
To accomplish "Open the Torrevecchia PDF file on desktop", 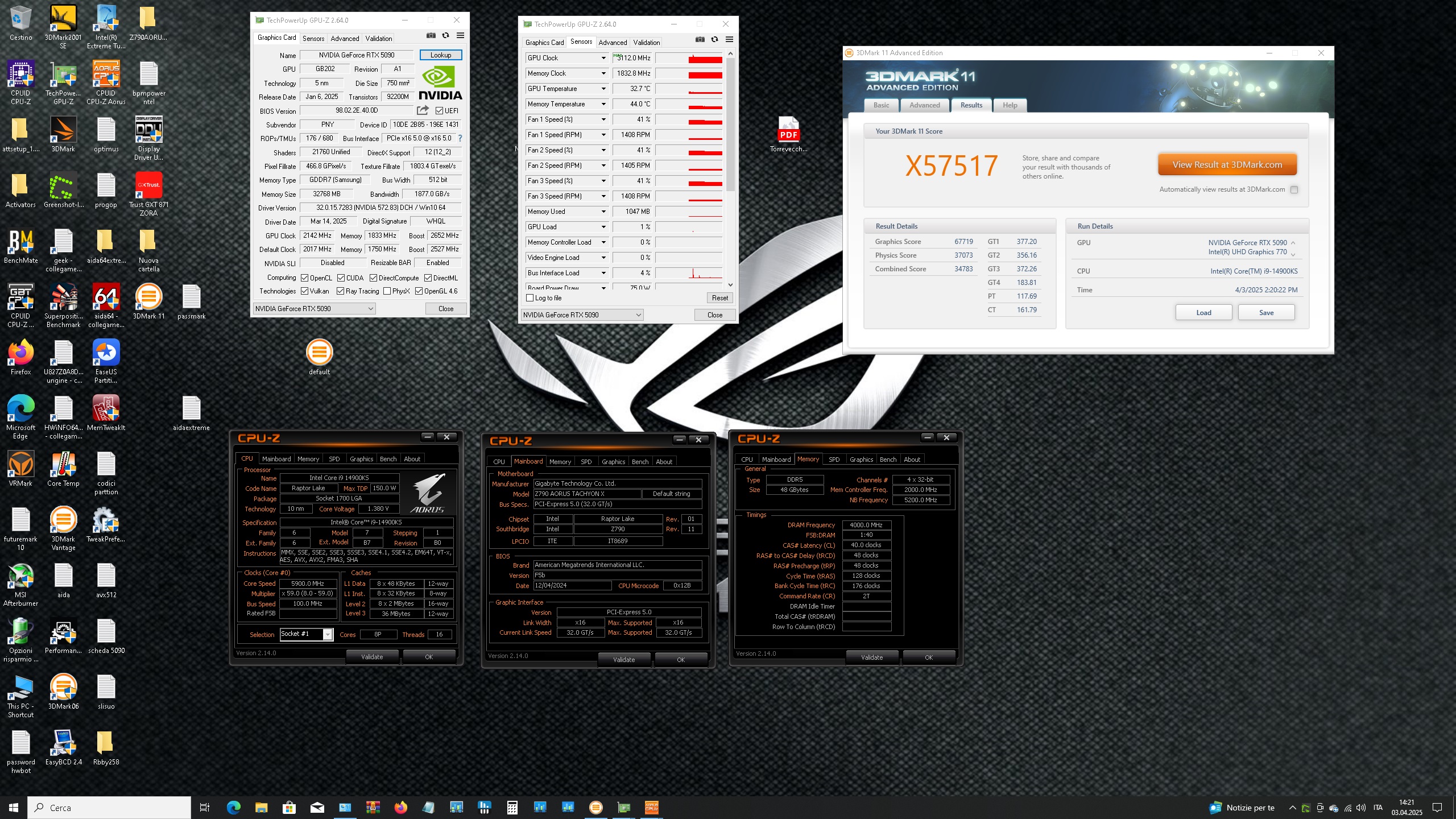I will (788, 135).
